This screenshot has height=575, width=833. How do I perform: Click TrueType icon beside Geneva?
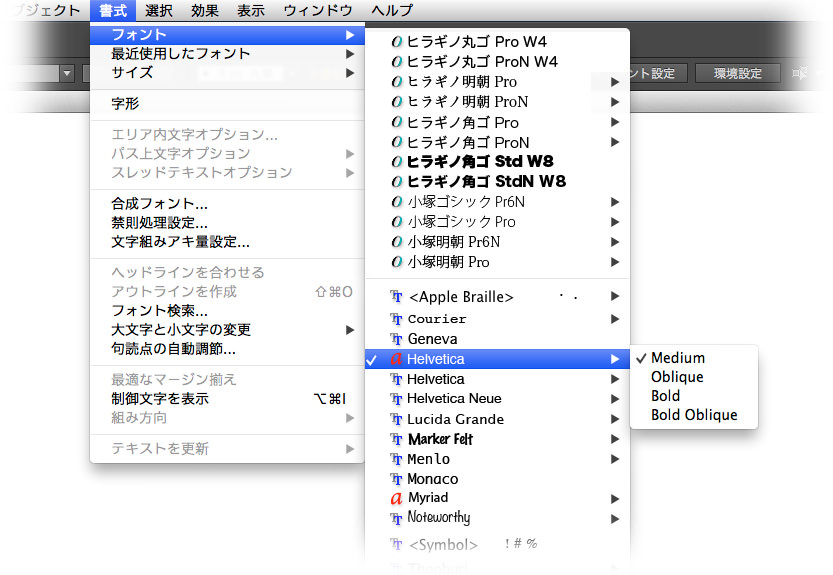(x=396, y=339)
